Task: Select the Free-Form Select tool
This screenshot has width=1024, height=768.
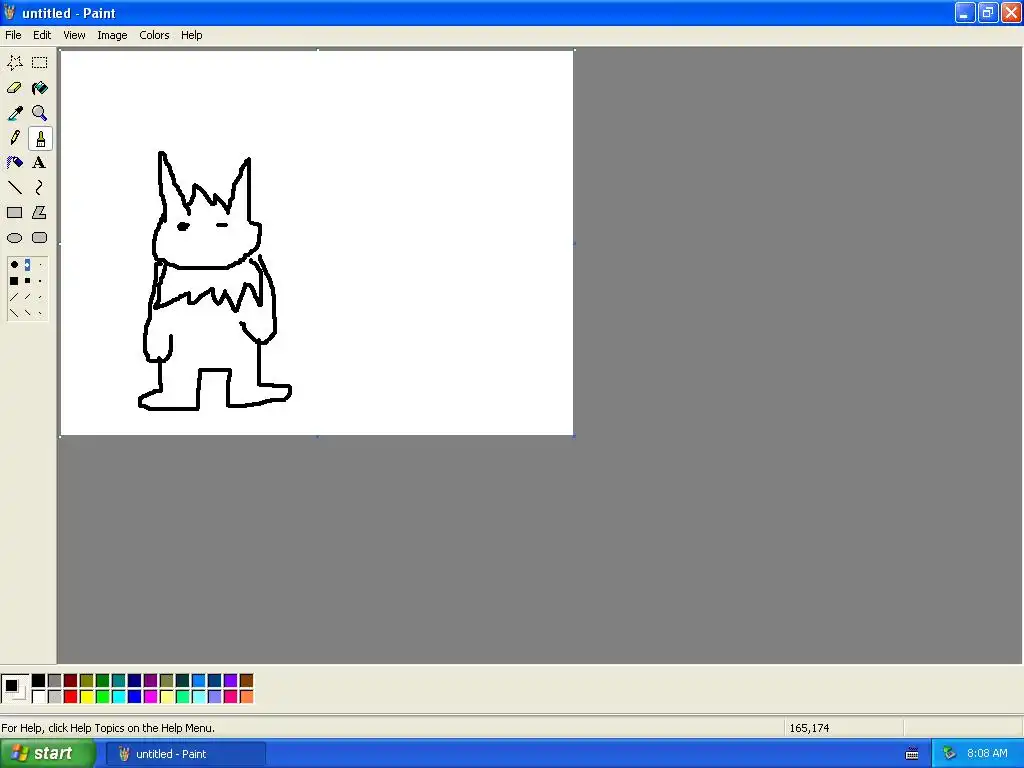Action: [14, 63]
